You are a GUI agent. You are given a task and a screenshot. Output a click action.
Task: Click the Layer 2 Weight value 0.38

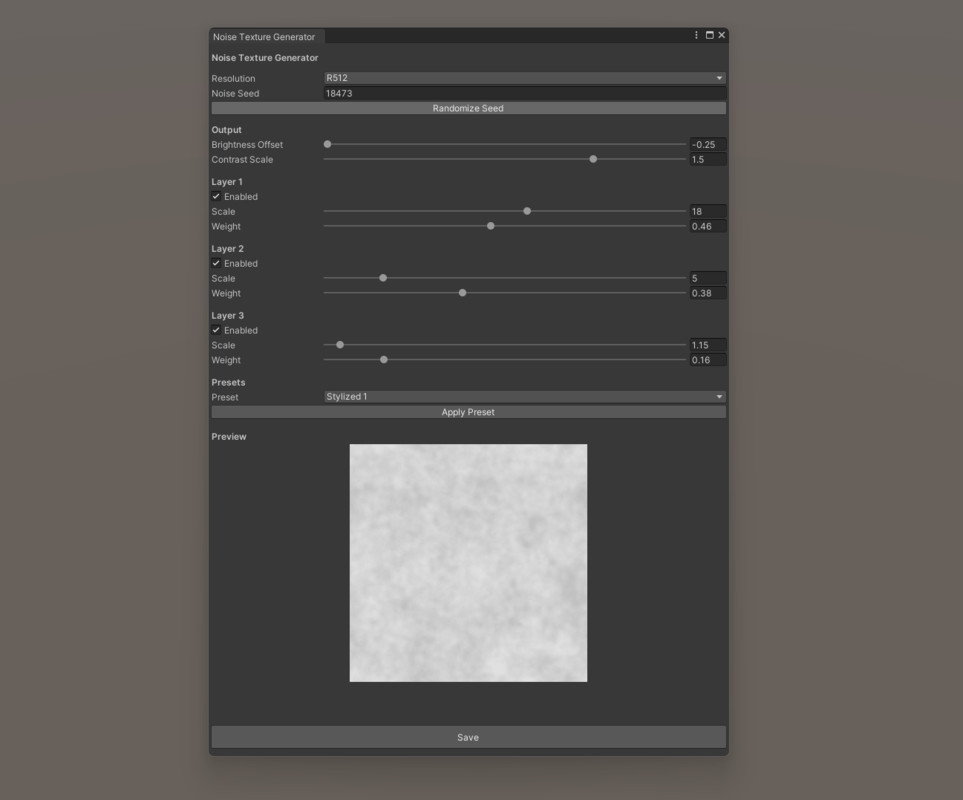coord(708,293)
